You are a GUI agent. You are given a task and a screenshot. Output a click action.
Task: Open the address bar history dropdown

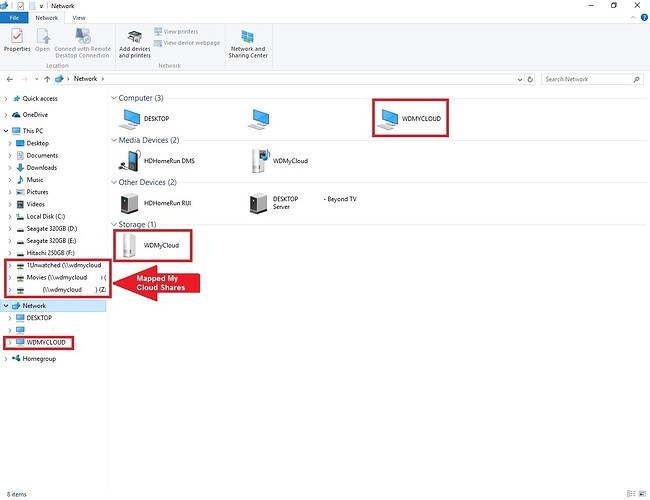520,79
